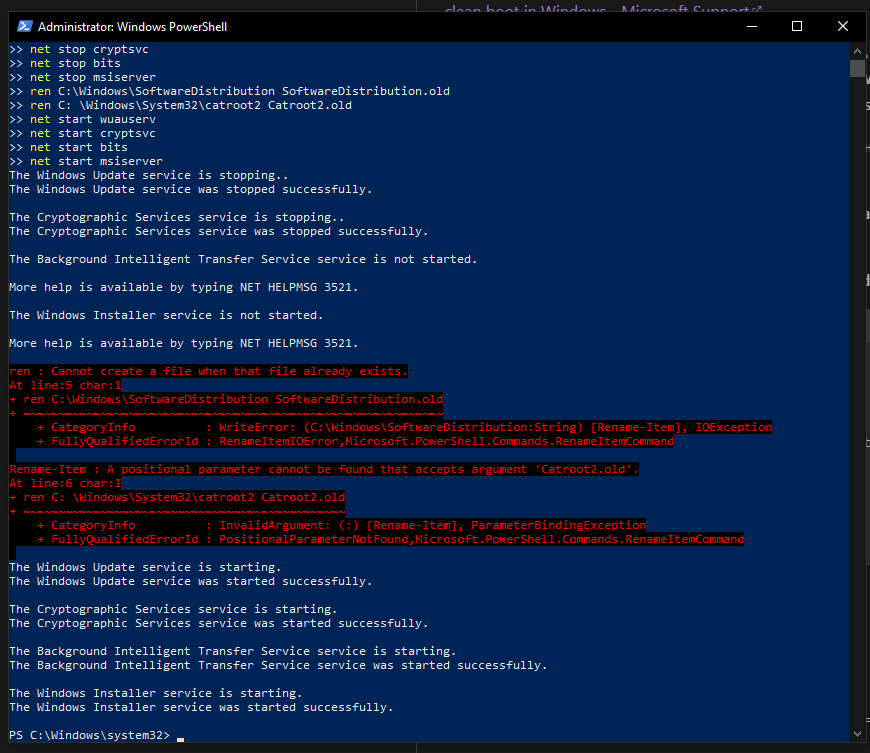Click the 'net stop bits' command line
This screenshot has height=753, width=870.
[65, 63]
